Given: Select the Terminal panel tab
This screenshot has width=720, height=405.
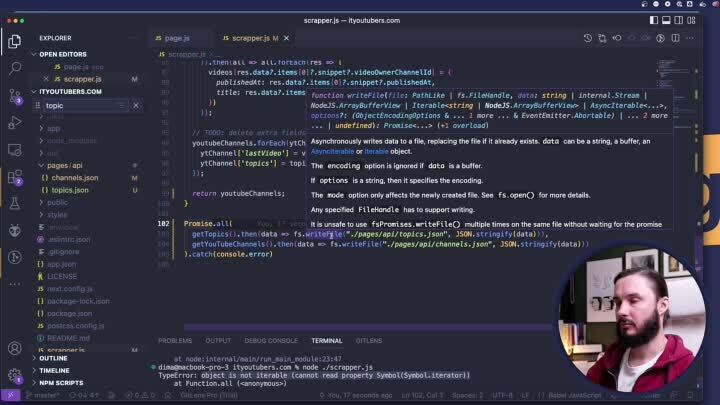Looking at the screenshot, I should point(326,341).
